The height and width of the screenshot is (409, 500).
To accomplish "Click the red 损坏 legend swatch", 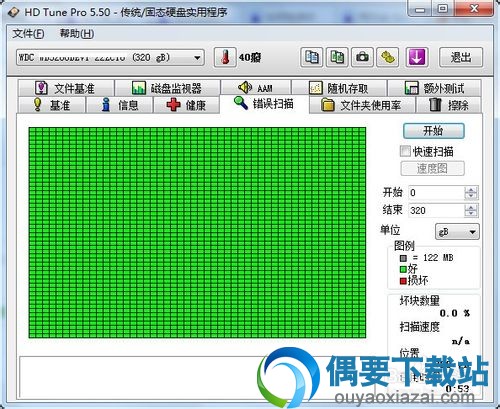I will click(x=403, y=281).
